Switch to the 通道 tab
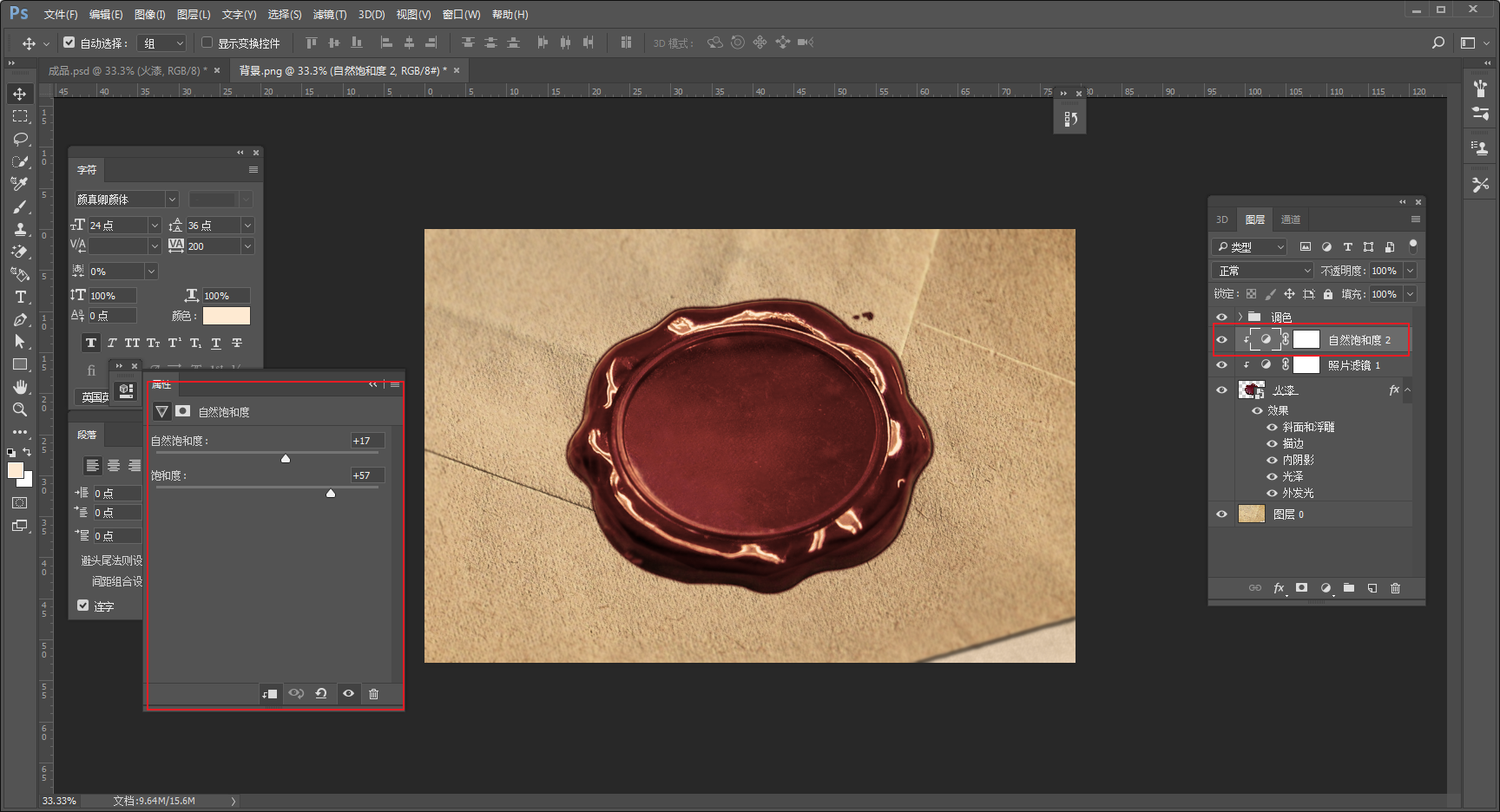The image size is (1500, 812). click(1291, 219)
